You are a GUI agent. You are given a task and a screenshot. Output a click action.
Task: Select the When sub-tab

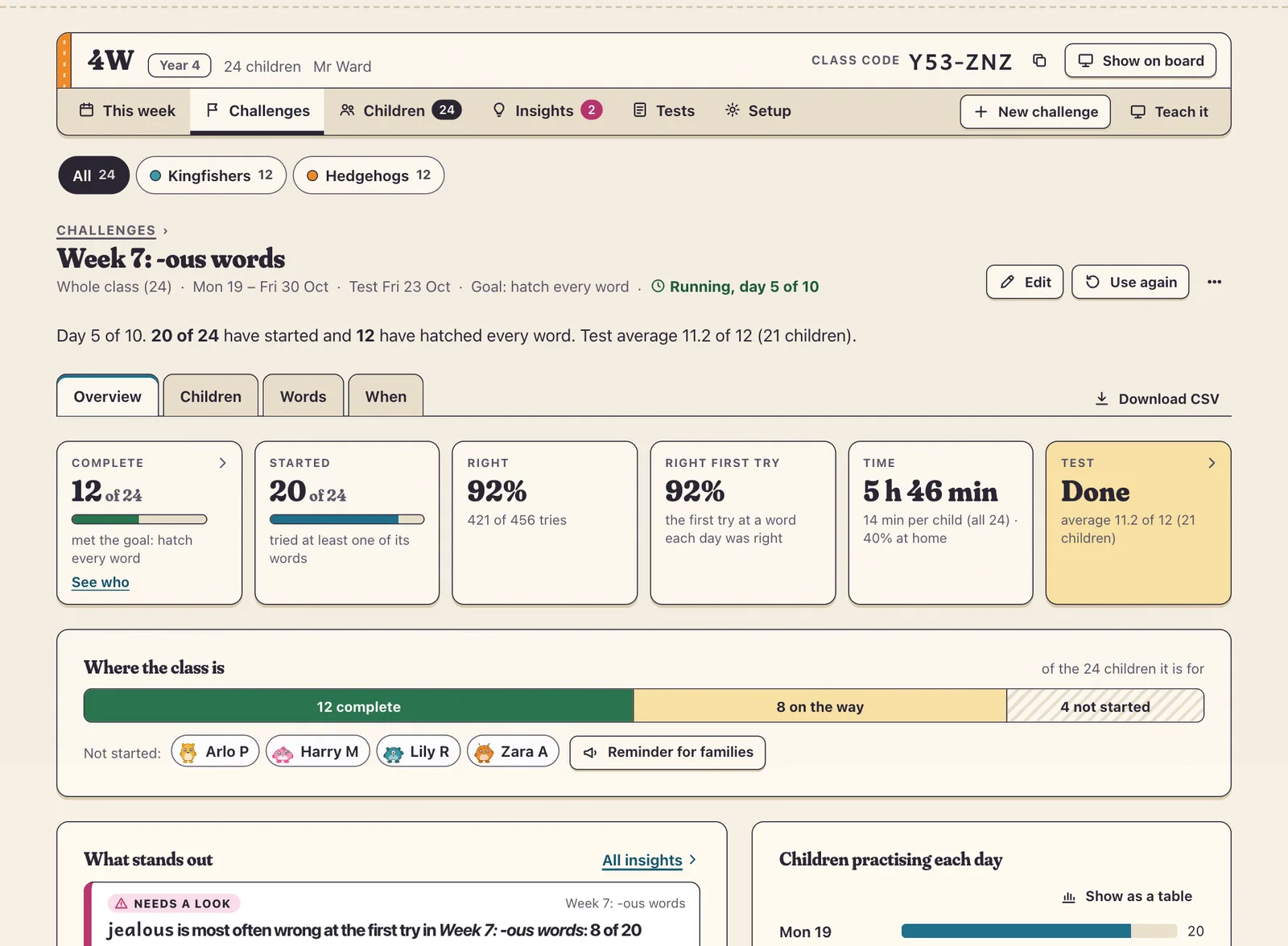click(x=386, y=396)
